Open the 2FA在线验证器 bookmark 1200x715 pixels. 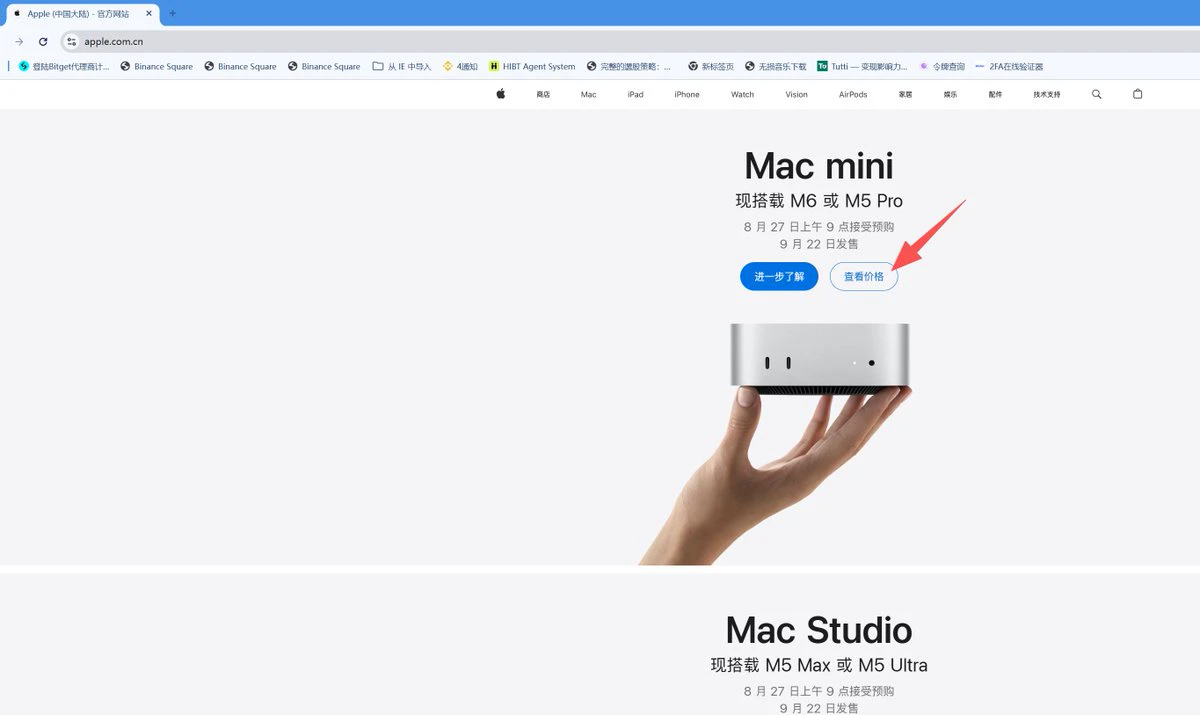(x=1009, y=67)
